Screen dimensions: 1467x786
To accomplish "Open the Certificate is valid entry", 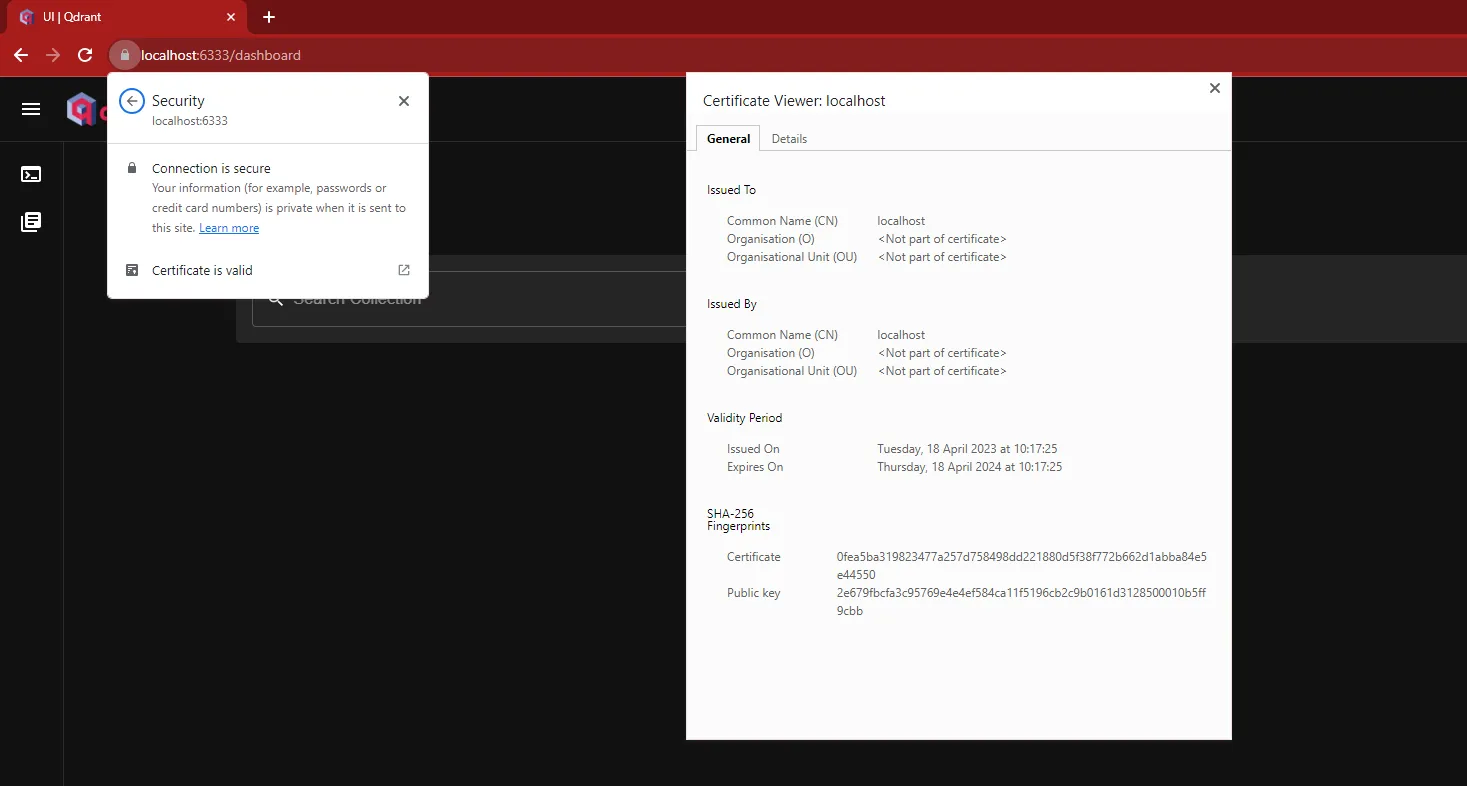I will coord(202,270).
